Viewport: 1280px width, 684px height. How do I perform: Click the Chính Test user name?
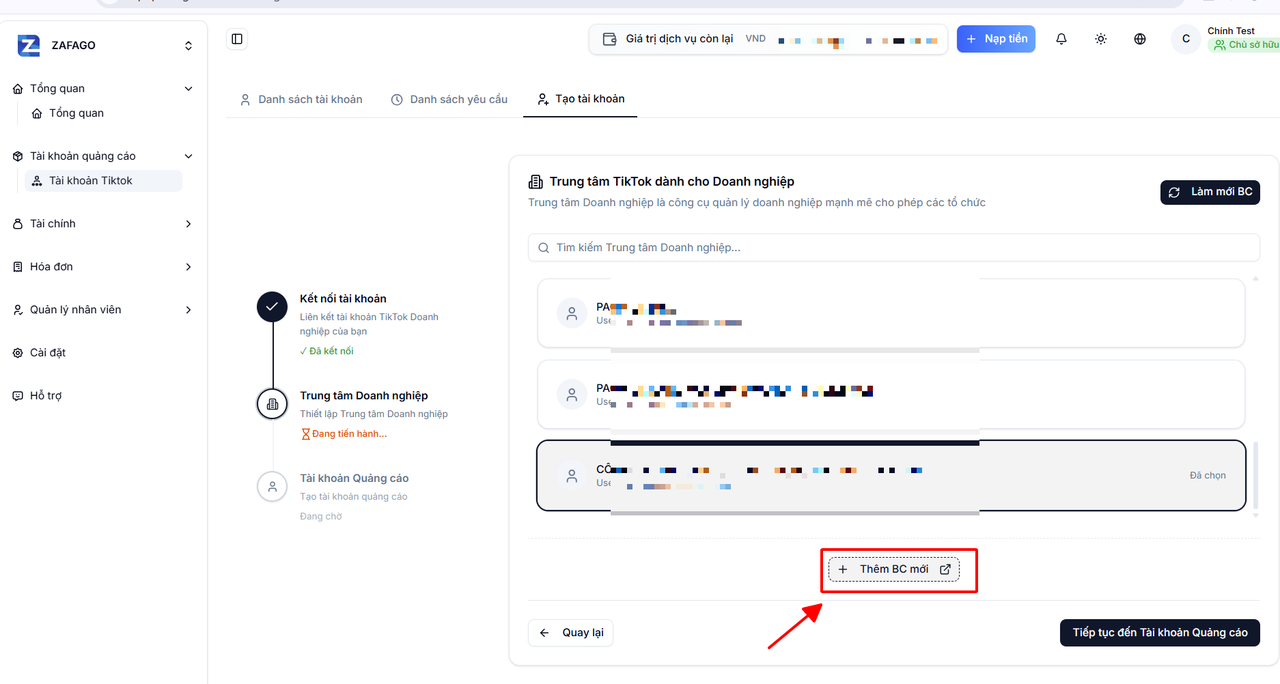click(1231, 31)
